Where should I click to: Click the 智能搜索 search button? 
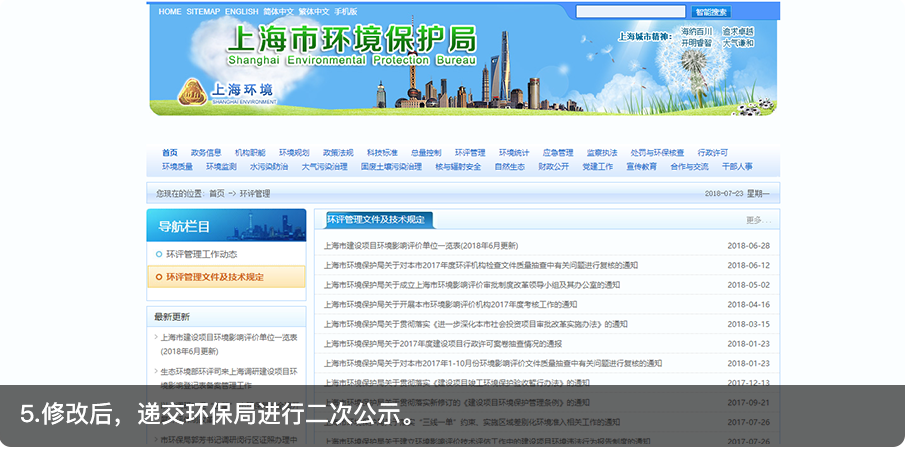711,12
